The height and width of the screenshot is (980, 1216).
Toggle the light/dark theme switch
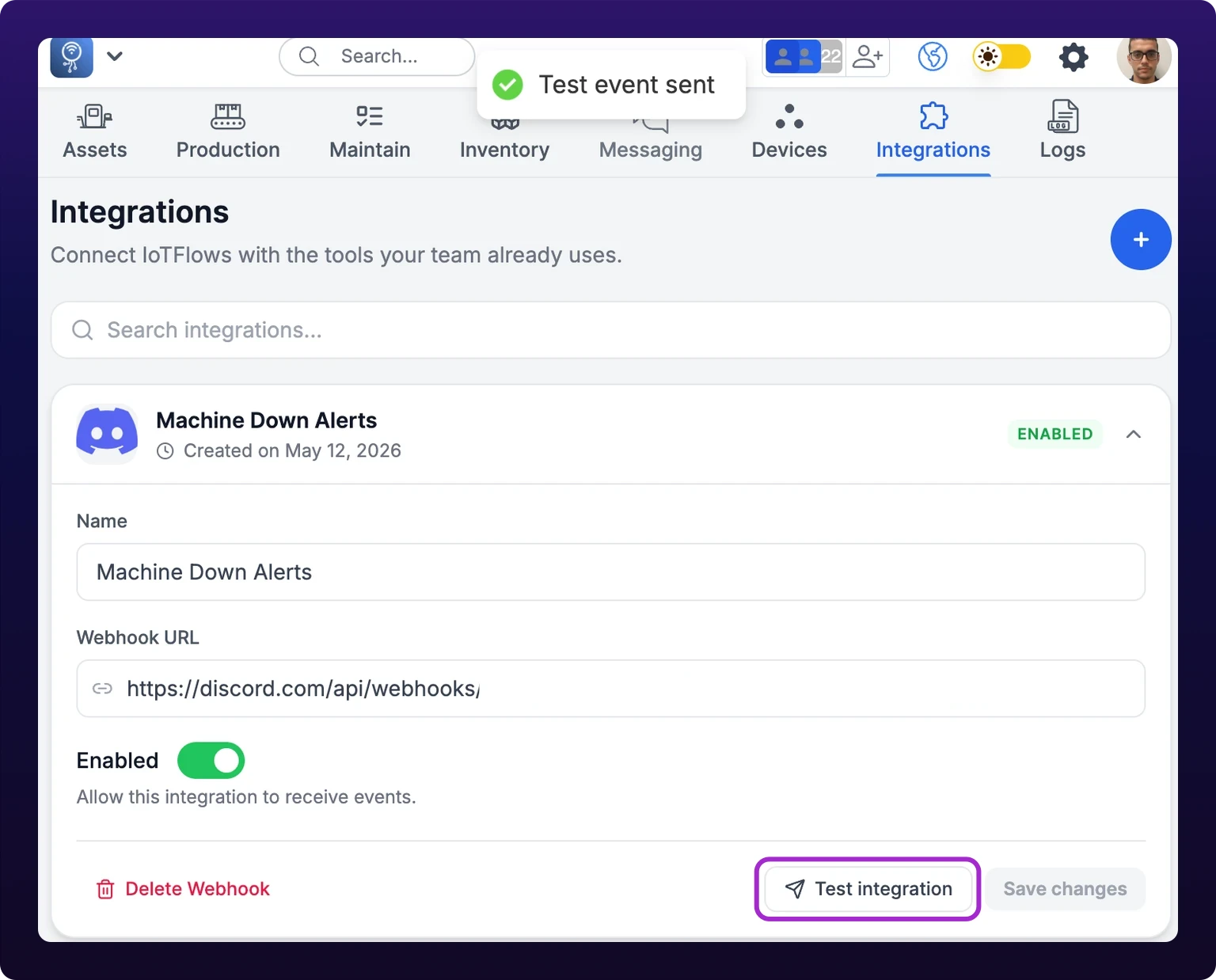1001,56
